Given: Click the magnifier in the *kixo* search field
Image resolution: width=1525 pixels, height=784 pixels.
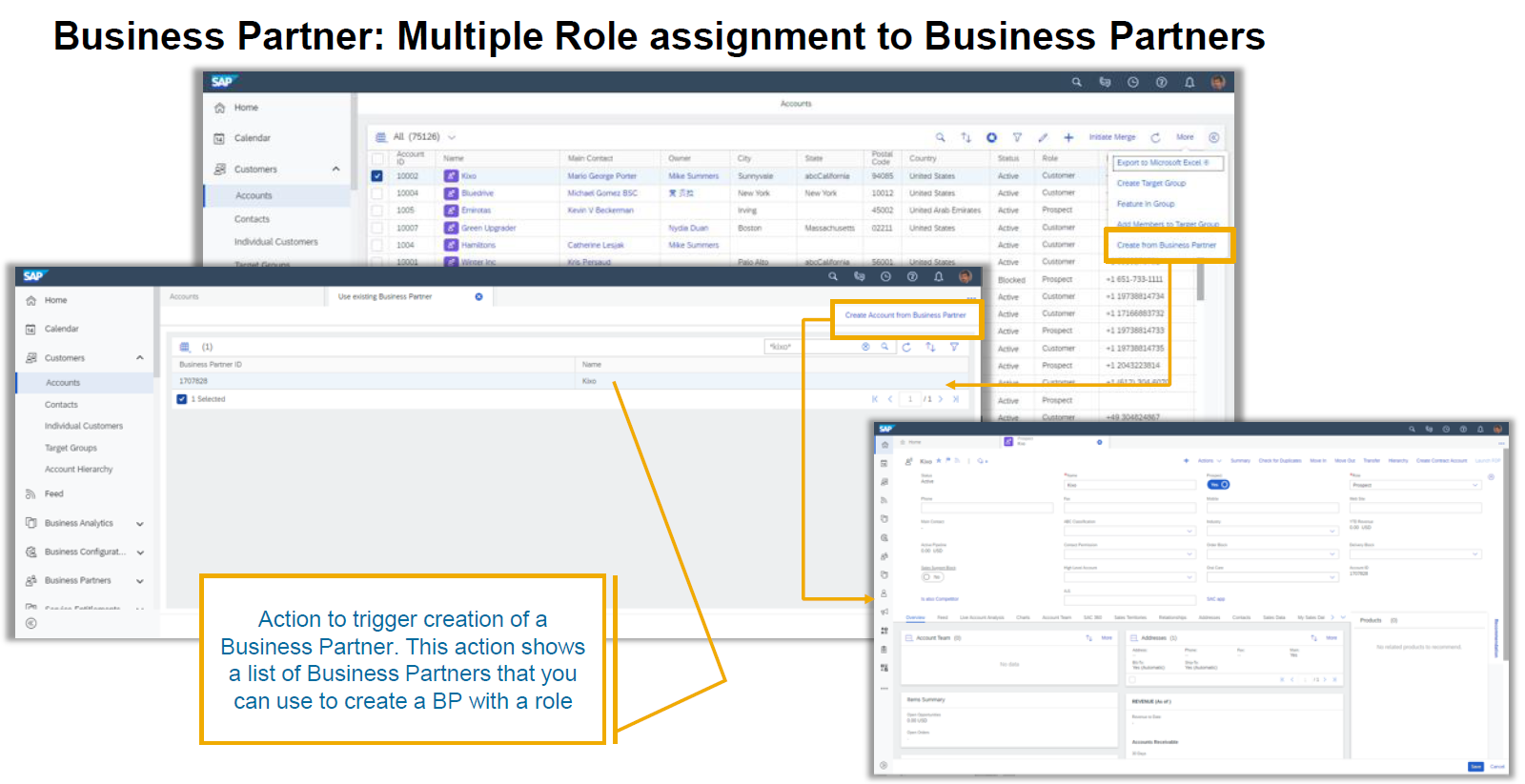Looking at the screenshot, I should [x=884, y=347].
